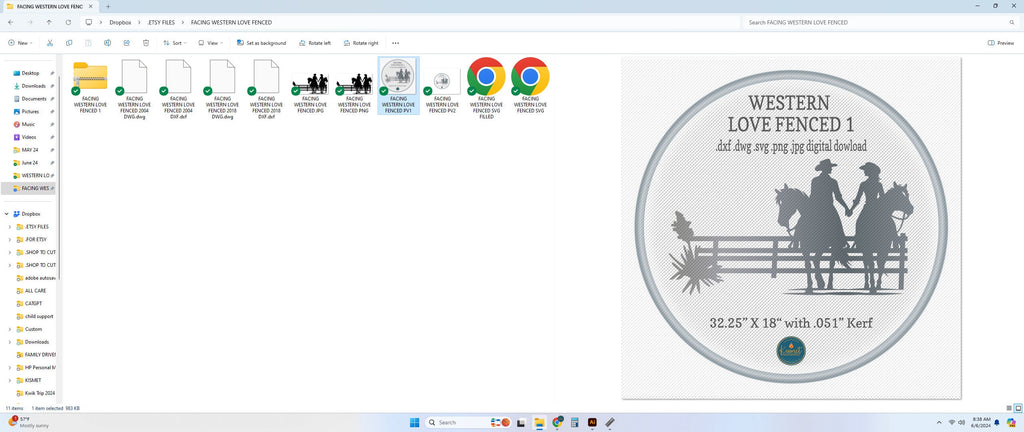The height and width of the screenshot is (432, 1024).
Task: Click the Share icon in toolbar
Action: click(127, 43)
